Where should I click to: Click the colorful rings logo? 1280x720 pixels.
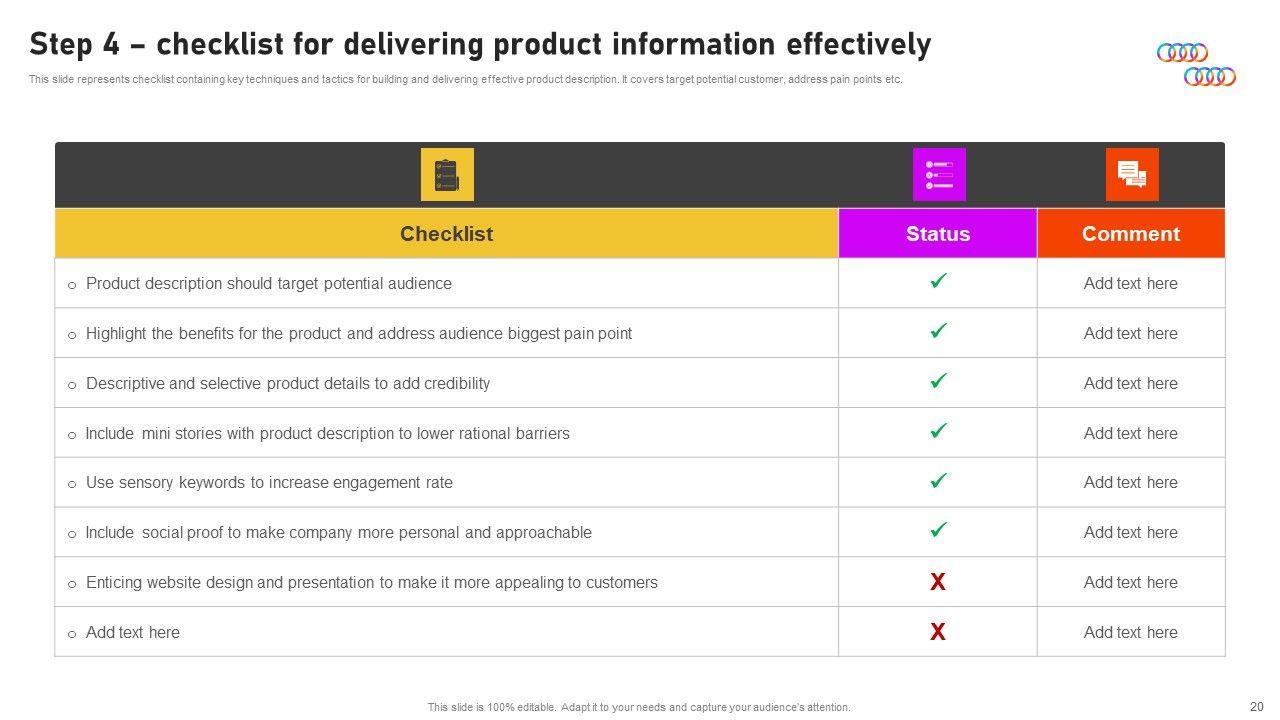[1196, 64]
